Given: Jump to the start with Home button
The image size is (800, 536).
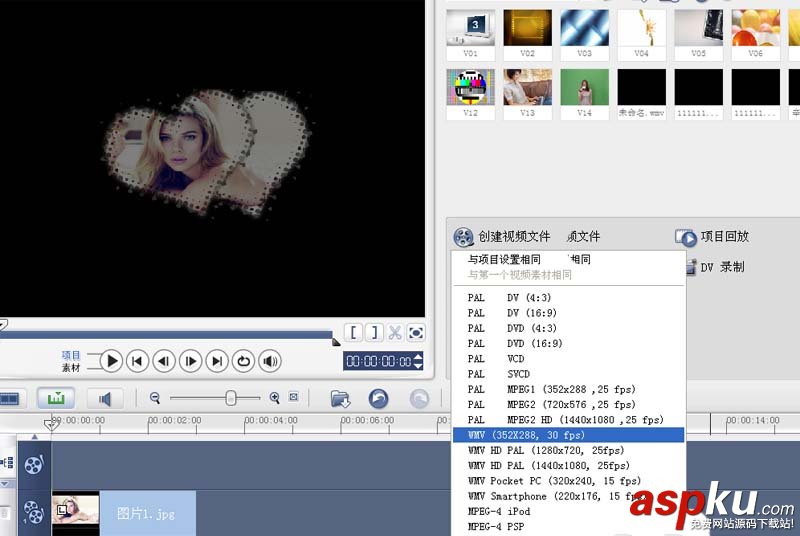Looking at the screenshot, I should (x=137, y=361).
